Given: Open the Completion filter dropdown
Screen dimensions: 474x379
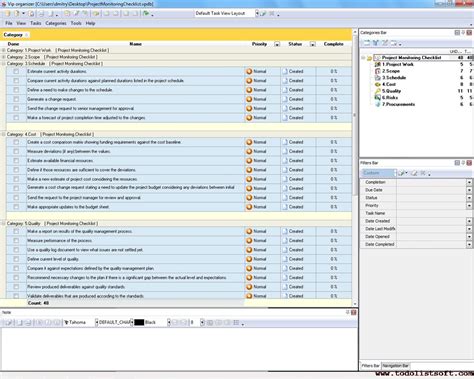Looking at the screenshot, I should point(469,182).
